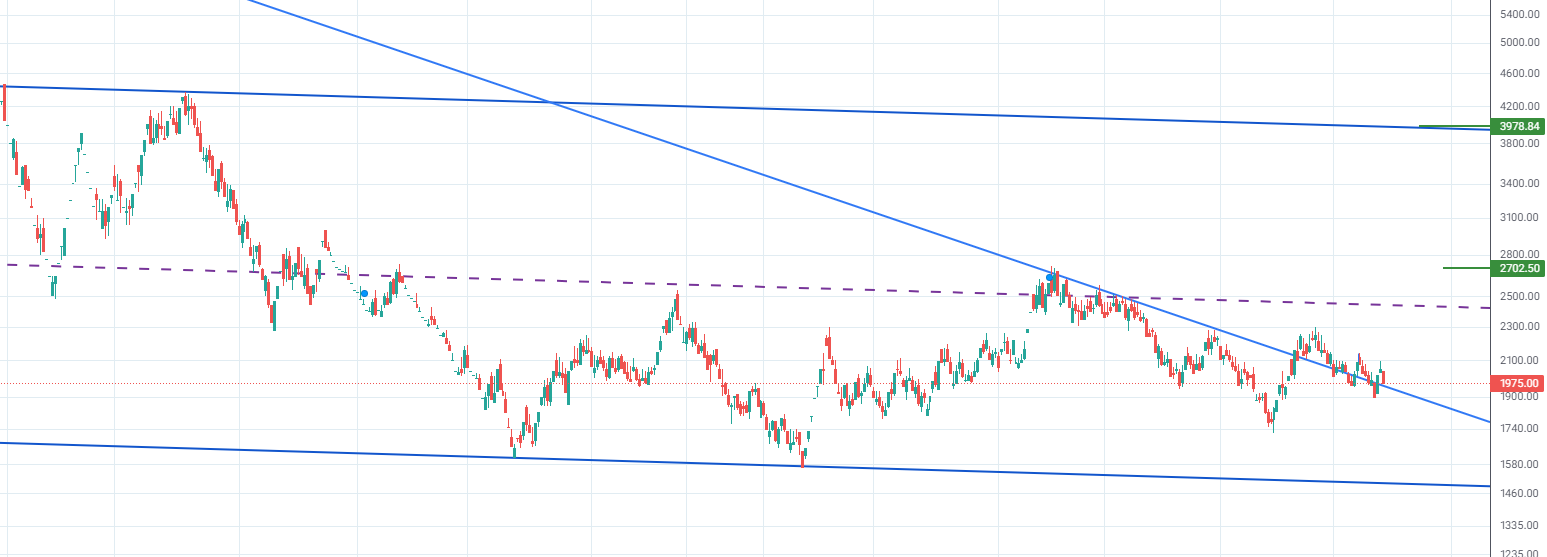
Task: Click the 5400.00 price axis label
Action: [x=1518, y=14]
